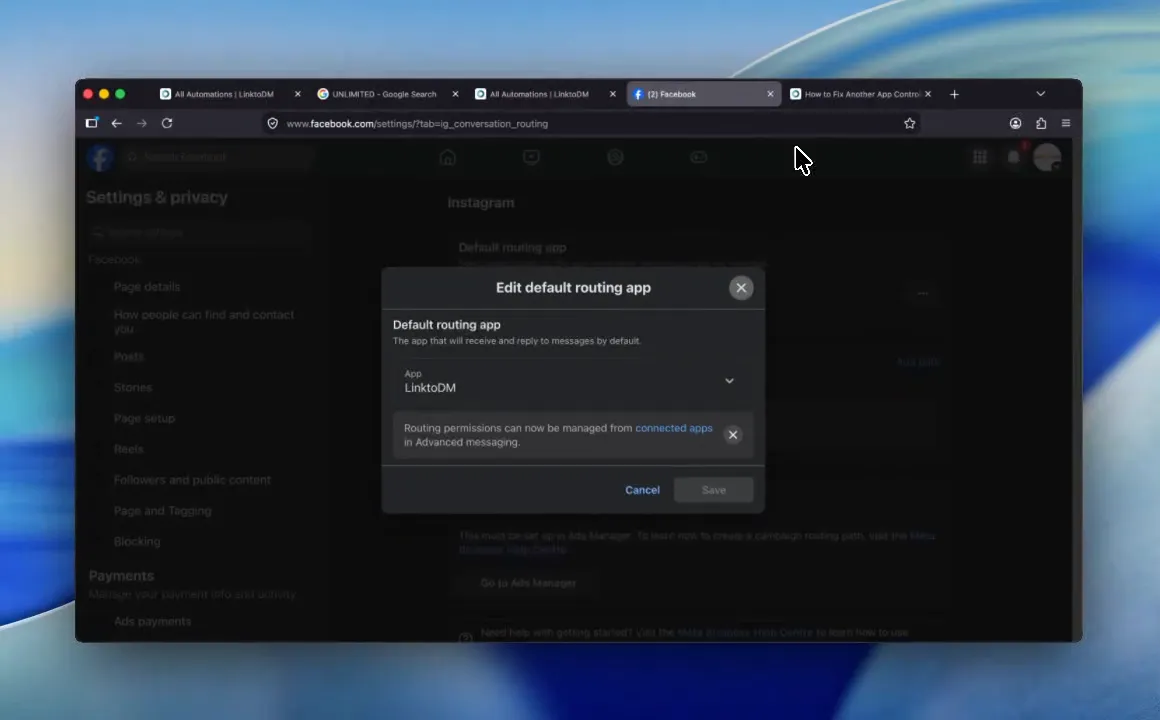Viewport: 1160px width, 720px height.
Task: Select Blocking in settings sidebar
Action: coord(137,542)
